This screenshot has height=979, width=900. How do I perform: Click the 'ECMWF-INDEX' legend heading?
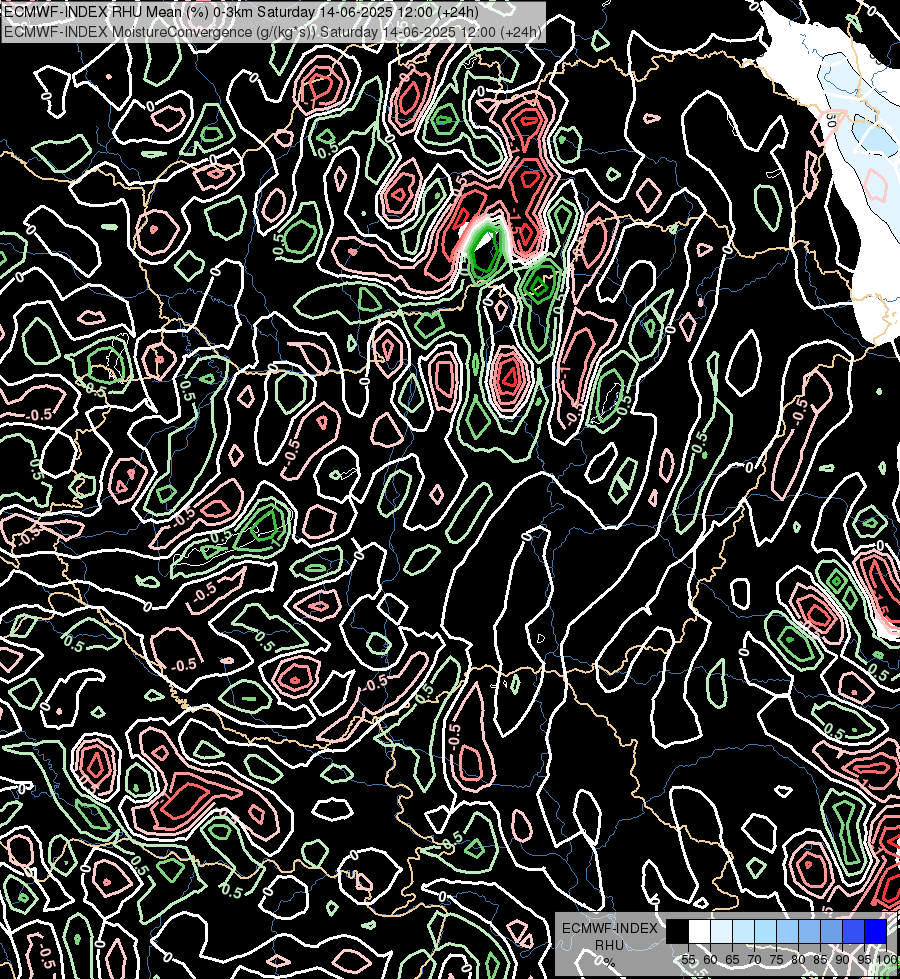point(610,928)
